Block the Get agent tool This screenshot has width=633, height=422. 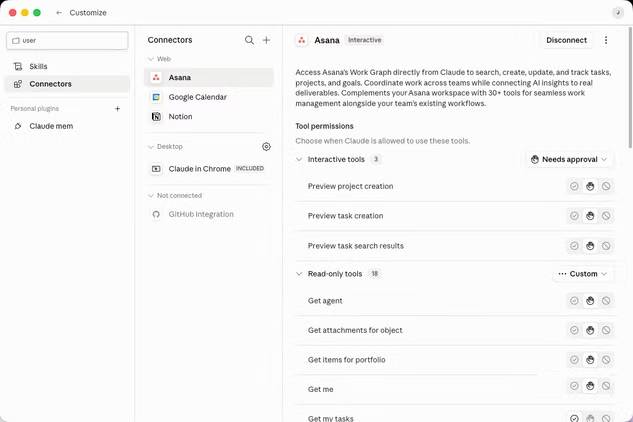click(606, 300)
